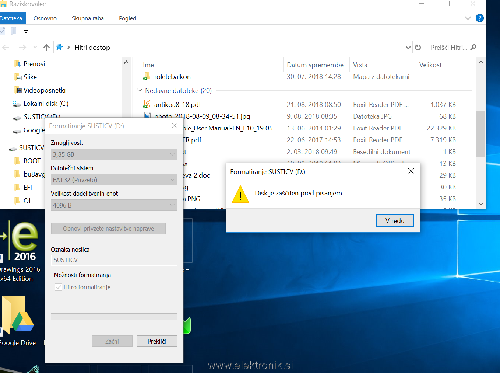Switch to the Pogled tab
Image resolution: width=500 pixels, height=373 pixels.
[x=127, y=18]
